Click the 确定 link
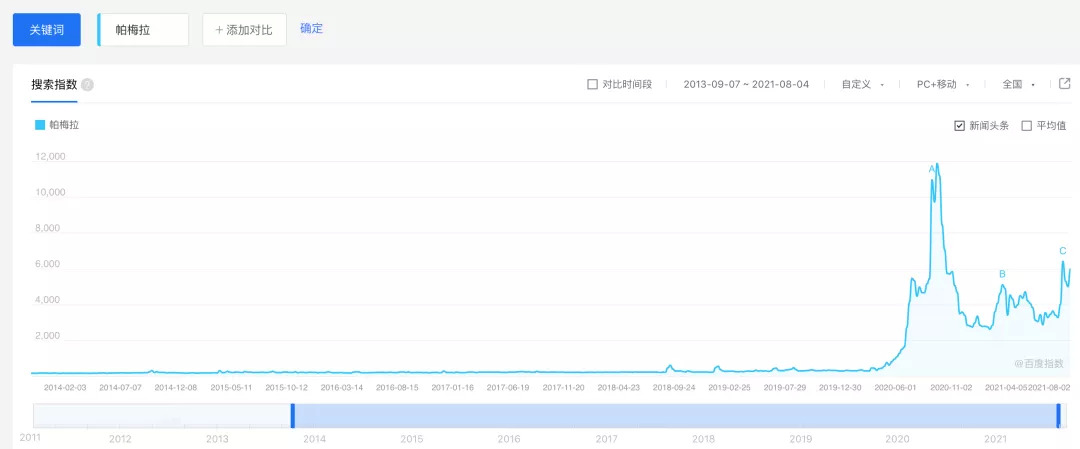Screen dimensions: 1080x449 (311, 29)
